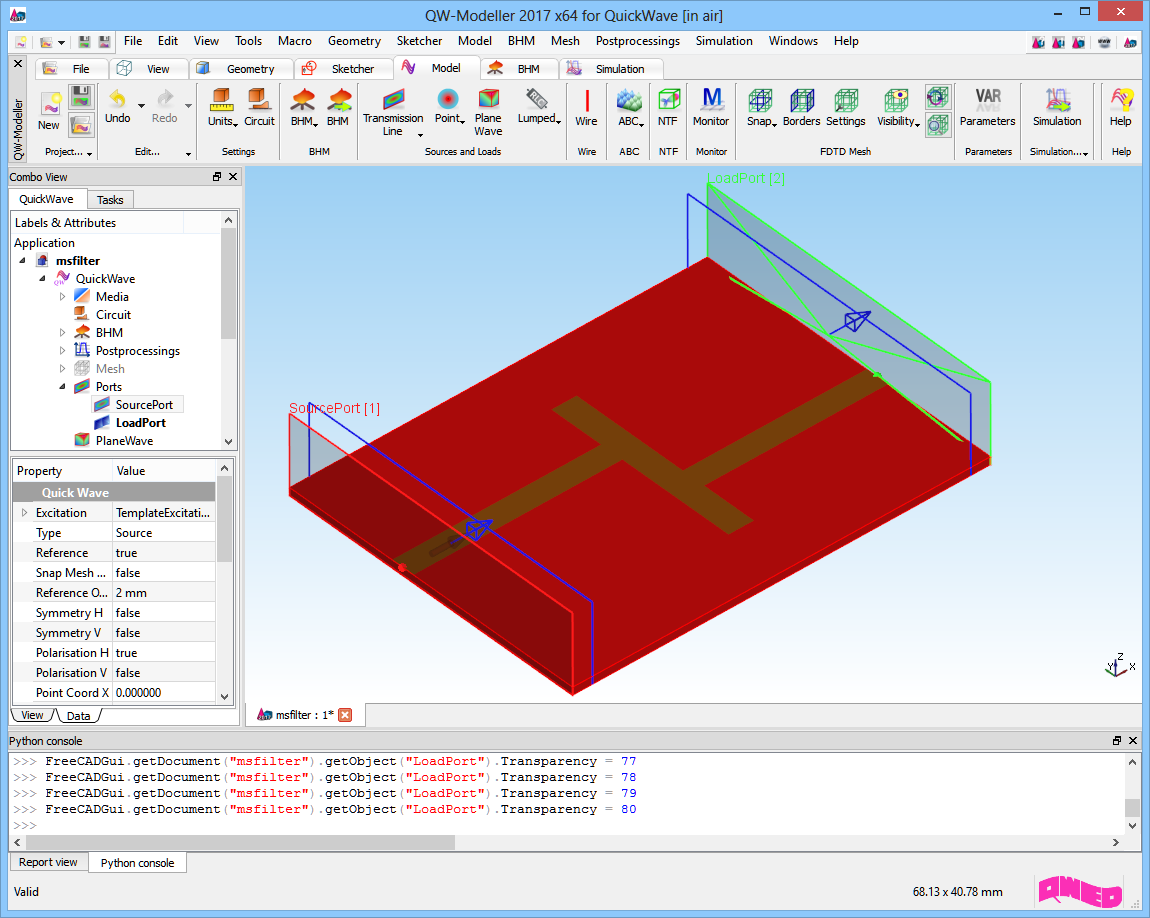This screenshot has width=1150, height=918.
Task: Click the Help icon in ribbon
Action: [1121, 100]
